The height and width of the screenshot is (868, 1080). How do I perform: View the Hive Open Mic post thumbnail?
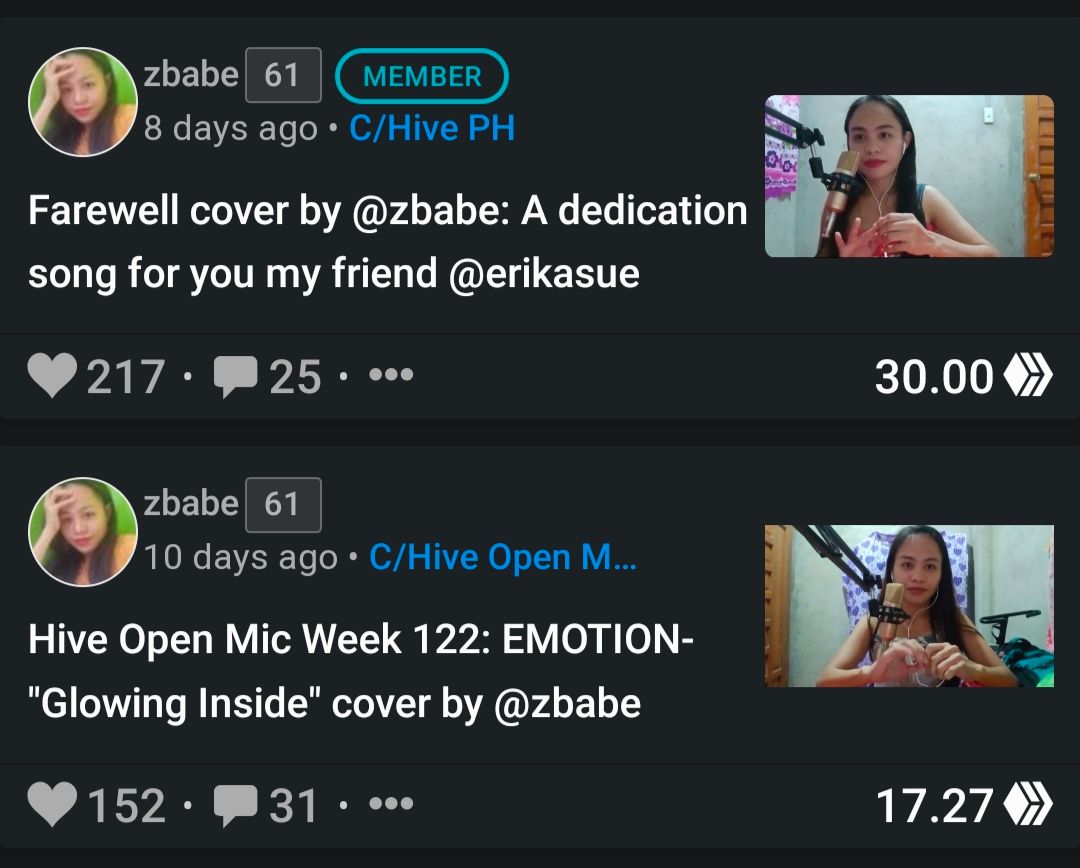(909, 606)
